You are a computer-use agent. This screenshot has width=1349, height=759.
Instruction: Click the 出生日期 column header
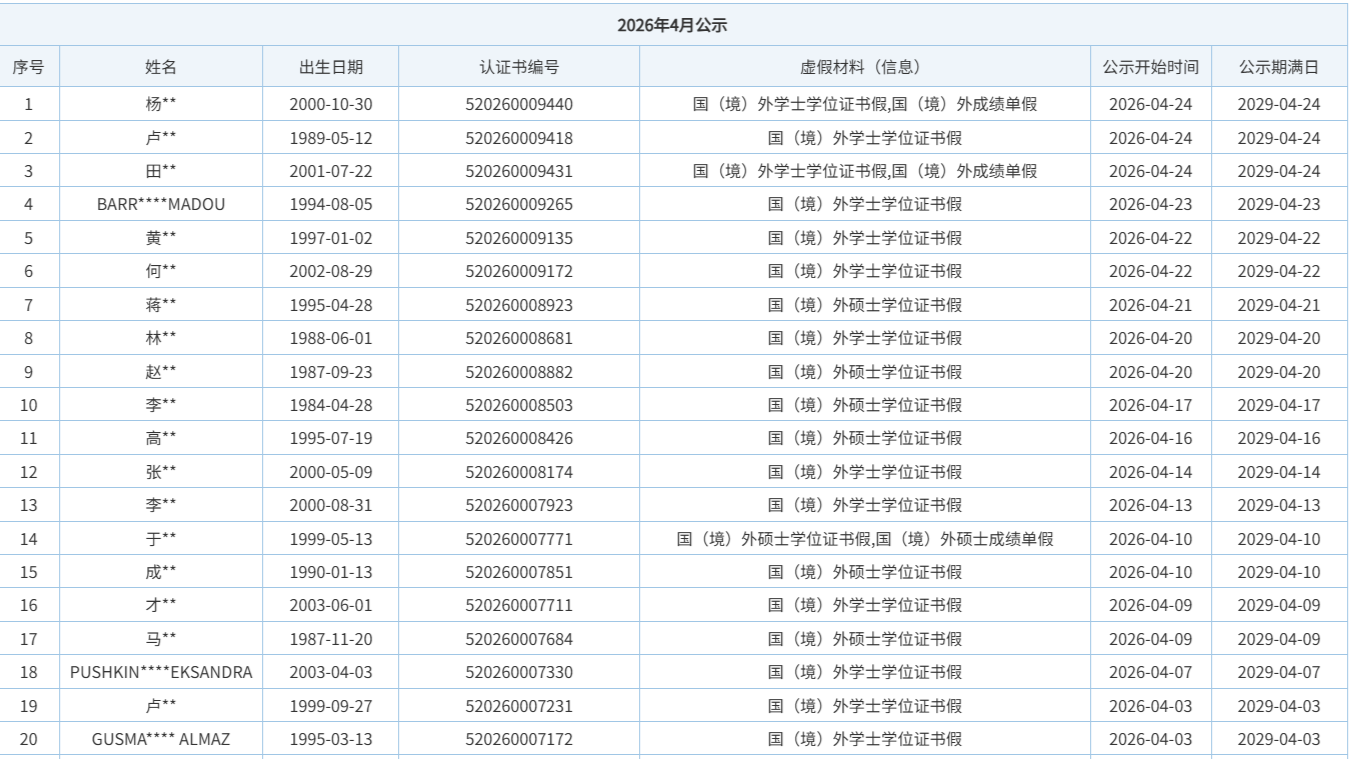tap(331, 68)
